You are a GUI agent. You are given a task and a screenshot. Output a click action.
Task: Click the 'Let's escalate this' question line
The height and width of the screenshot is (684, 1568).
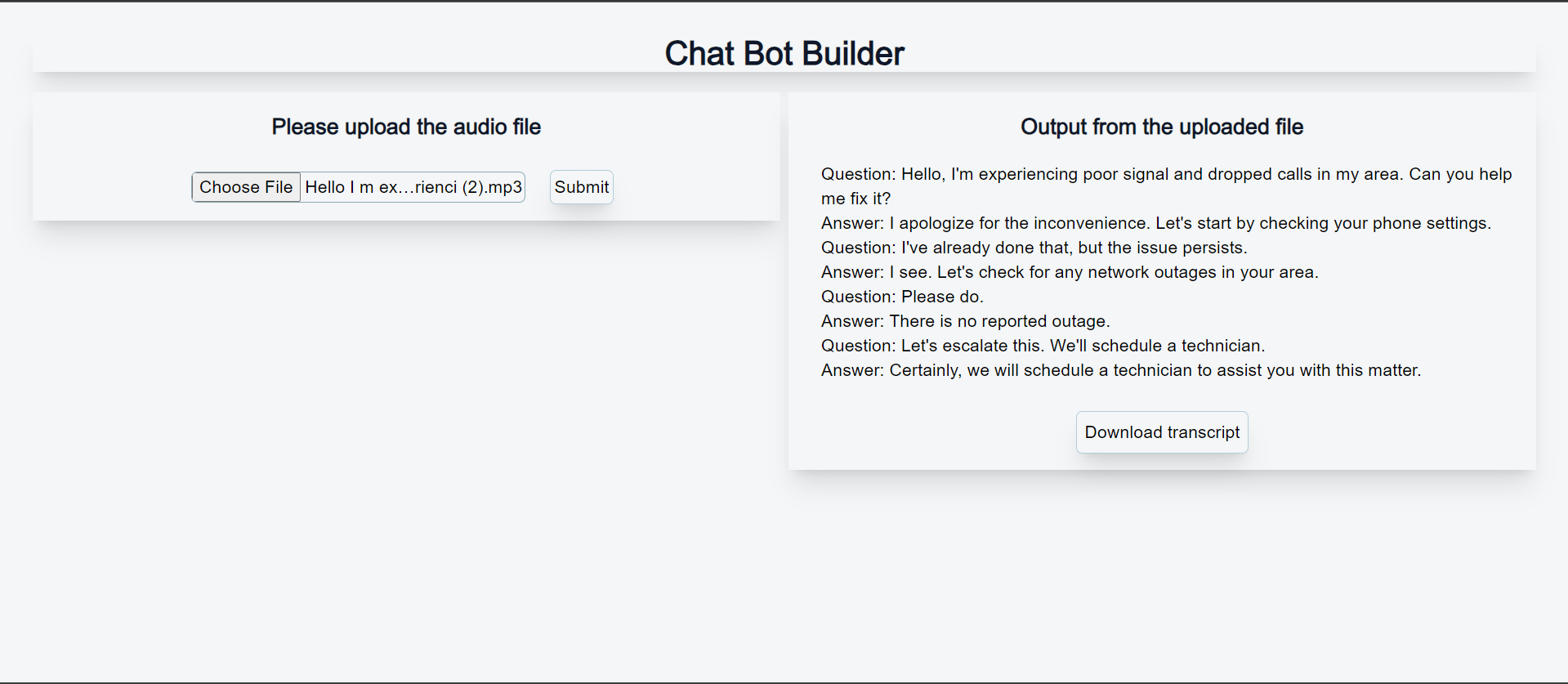(1043, 346)
